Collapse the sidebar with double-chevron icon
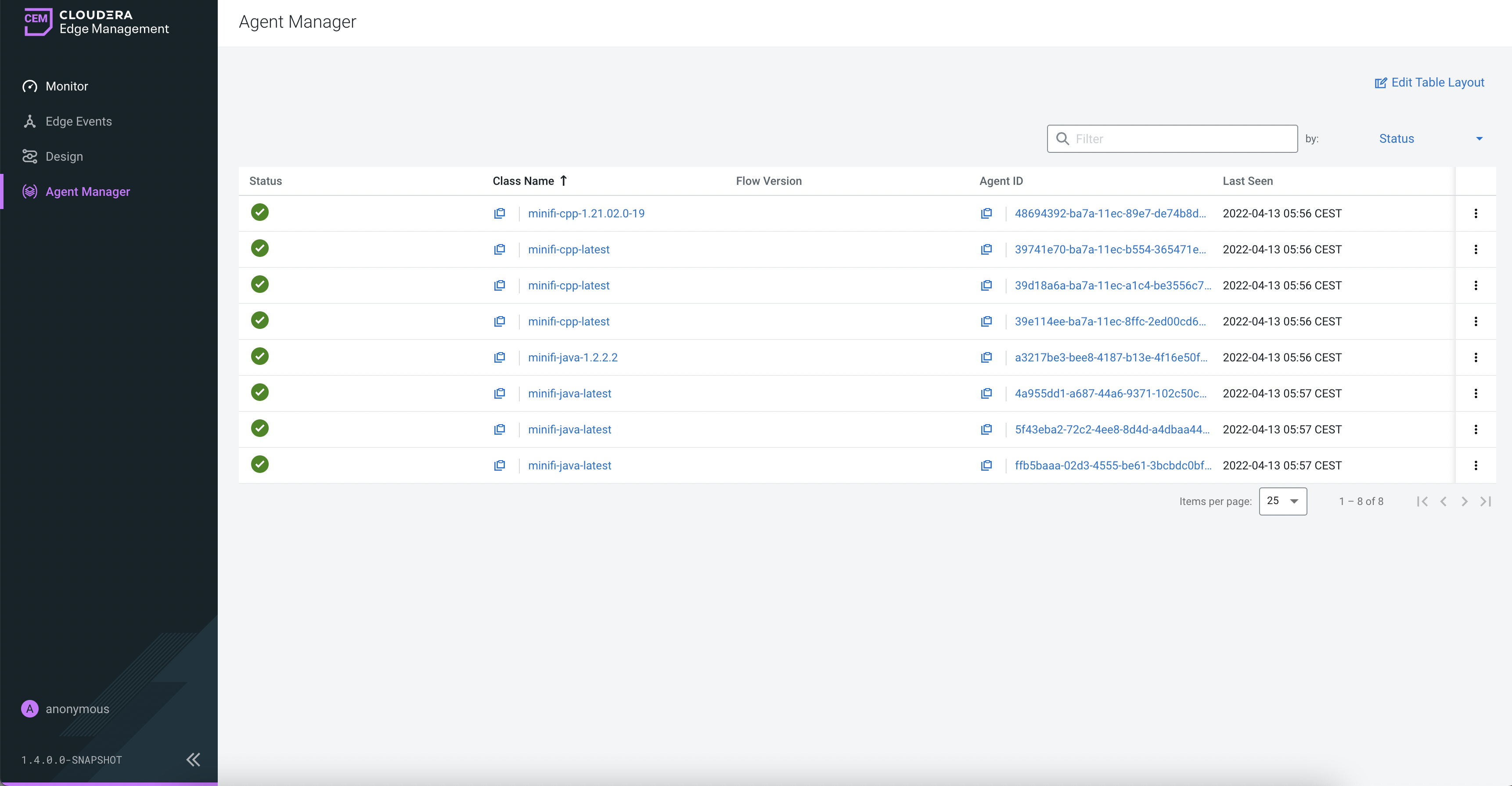This screenshot has width=1512, height=786. pyautogui.click(x=193, y=760)
